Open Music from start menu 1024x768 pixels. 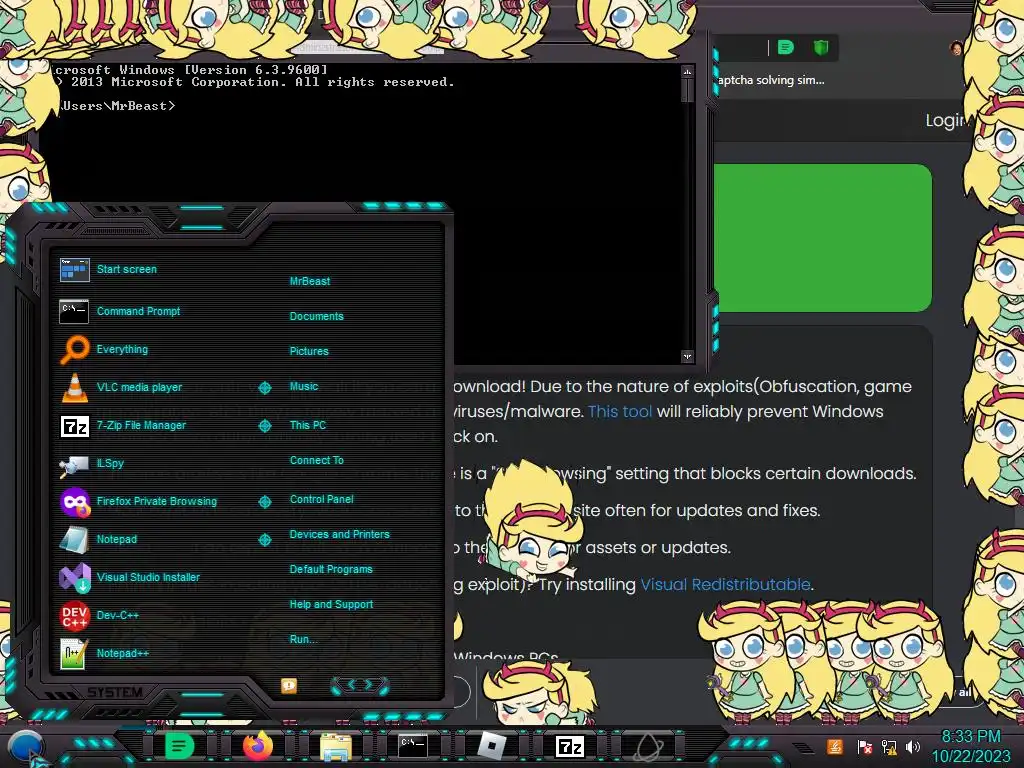click(304, 387)
